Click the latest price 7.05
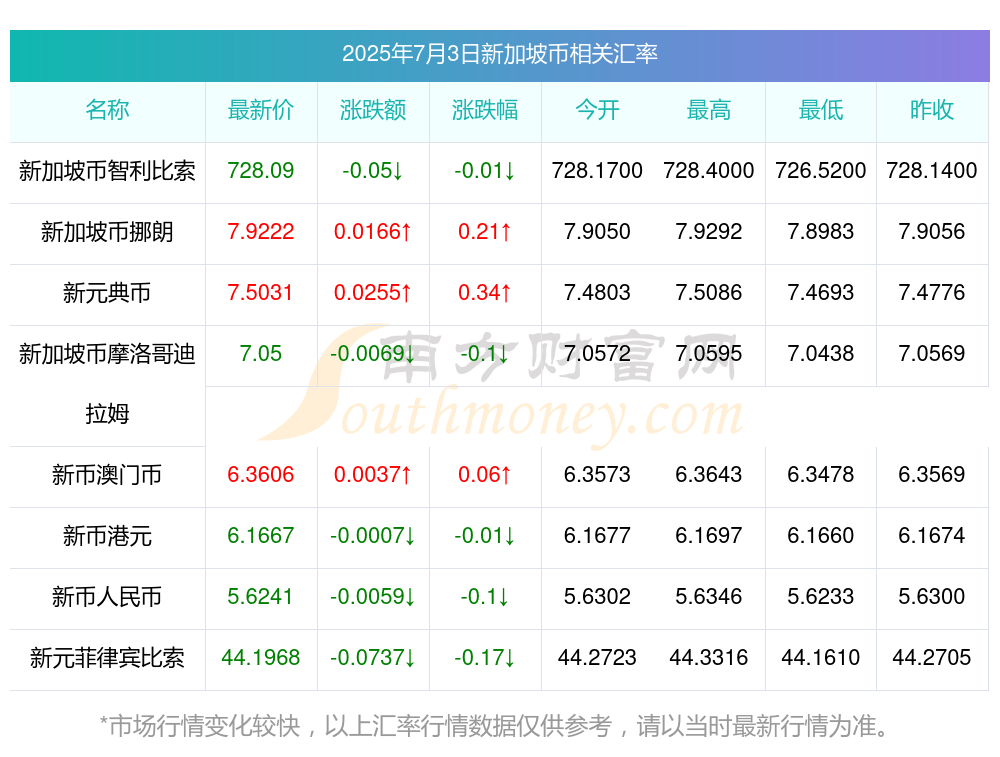The height and width of the screenshot is (757, 1000). point(261,353)
